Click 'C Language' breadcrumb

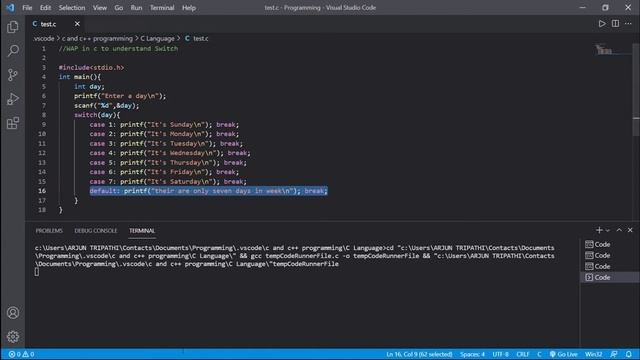point(157,38)
